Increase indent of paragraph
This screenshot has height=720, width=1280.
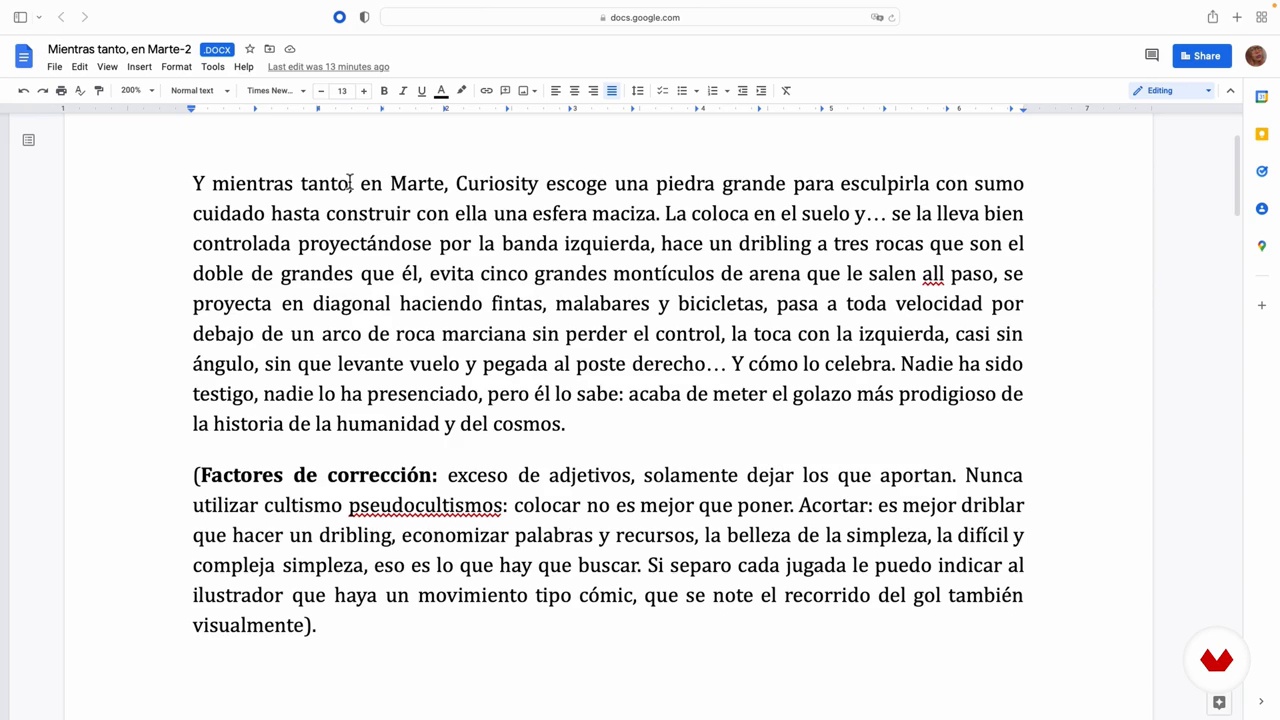coord(761,91)
